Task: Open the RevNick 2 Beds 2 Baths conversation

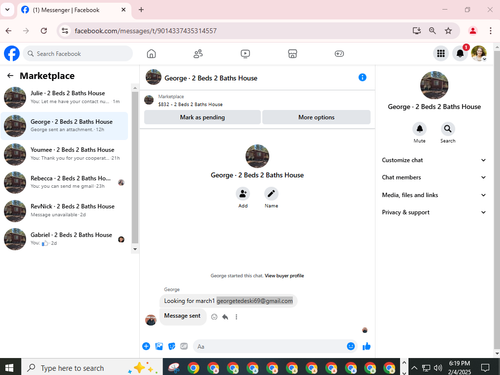Action: (64, 211)
